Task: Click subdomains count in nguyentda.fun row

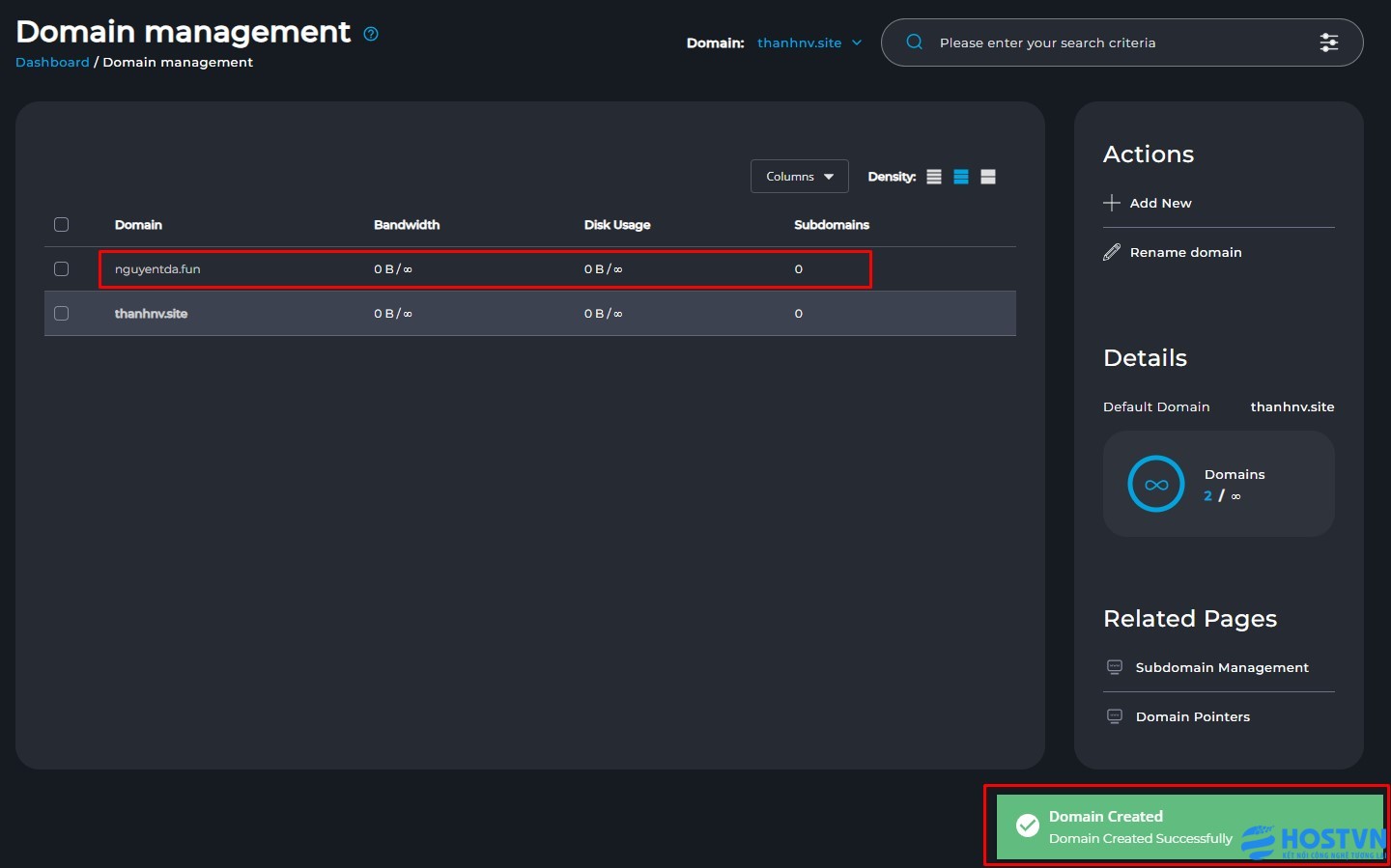Action: tap(798, 269)
